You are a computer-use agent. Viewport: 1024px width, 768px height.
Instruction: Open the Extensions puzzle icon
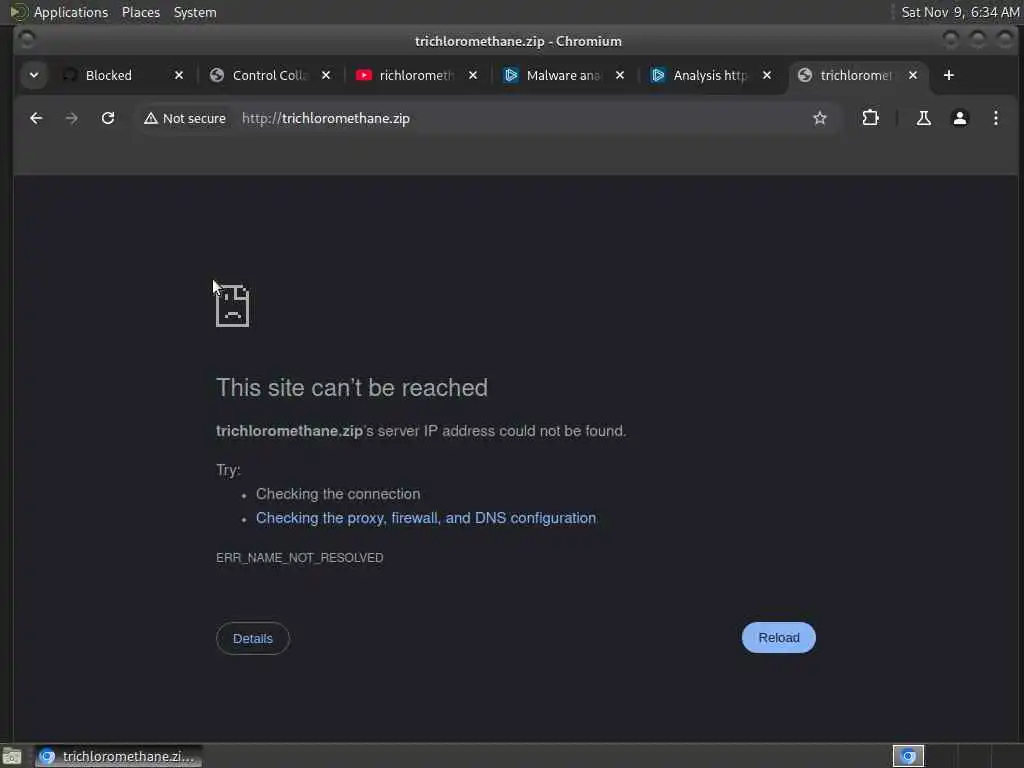(871, 118)
